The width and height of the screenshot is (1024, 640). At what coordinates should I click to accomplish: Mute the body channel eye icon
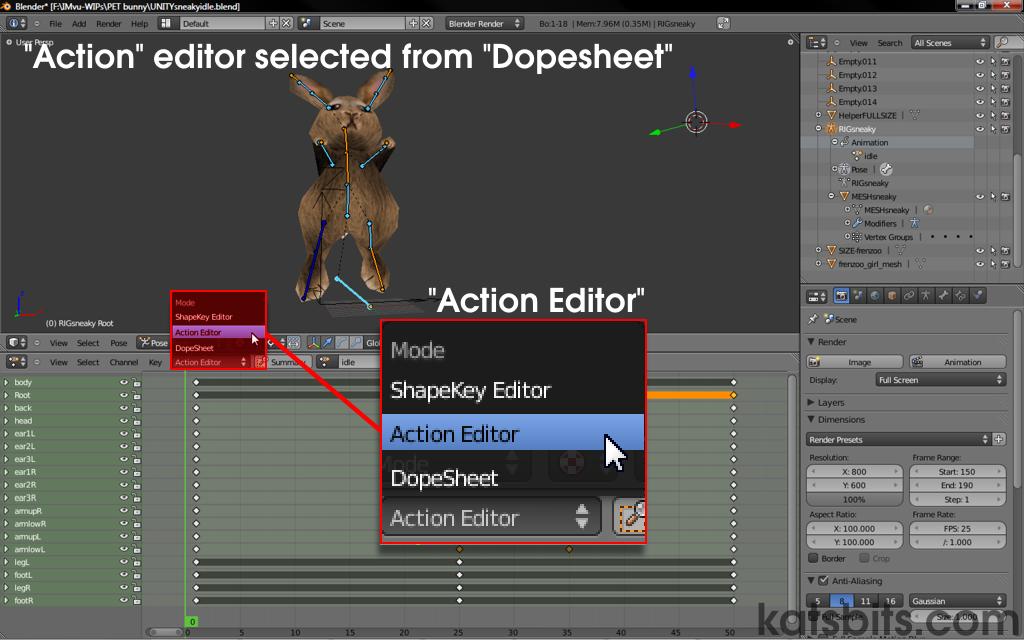(123, 382)
